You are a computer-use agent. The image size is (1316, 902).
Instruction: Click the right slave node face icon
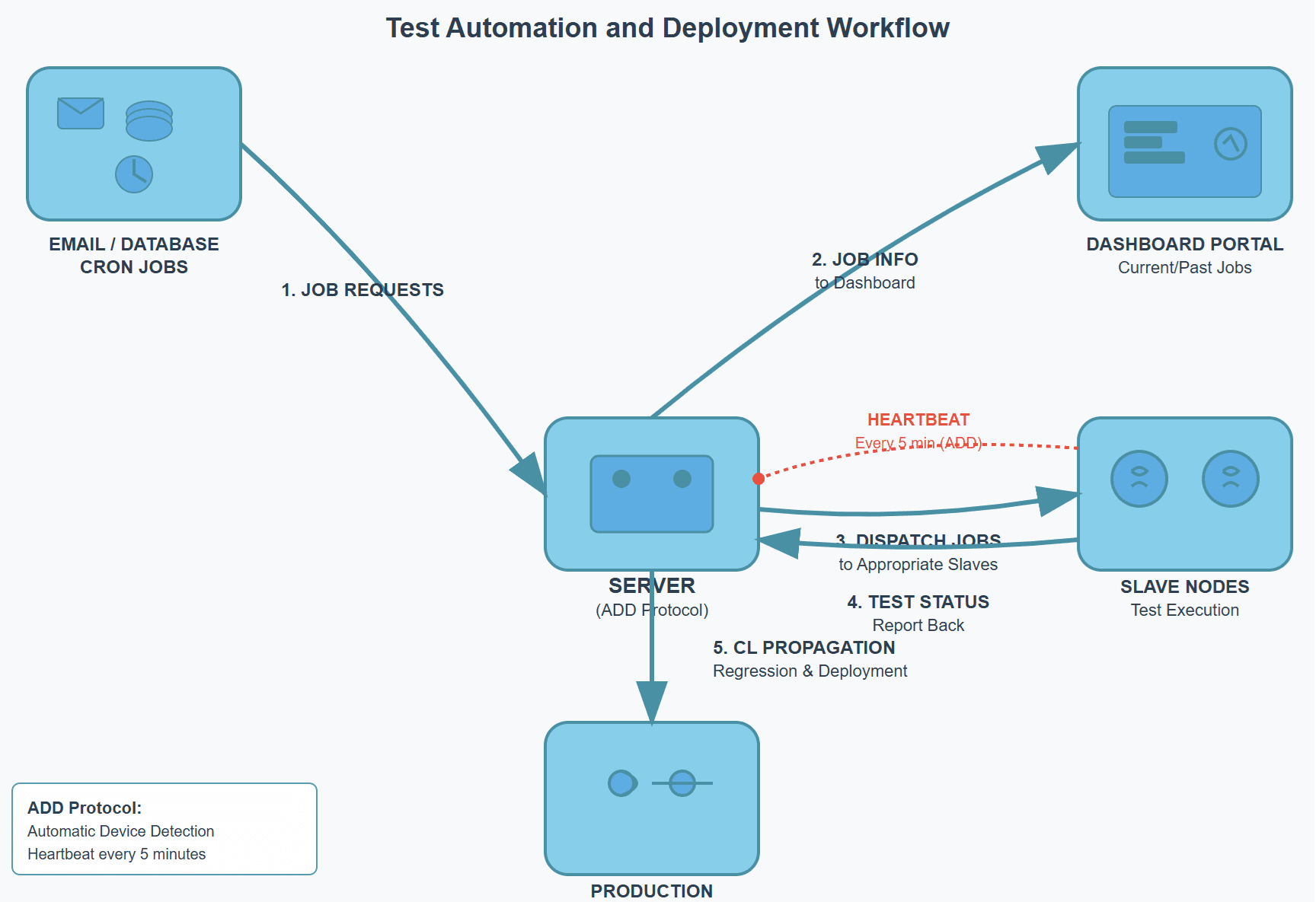pos(1231,479)
